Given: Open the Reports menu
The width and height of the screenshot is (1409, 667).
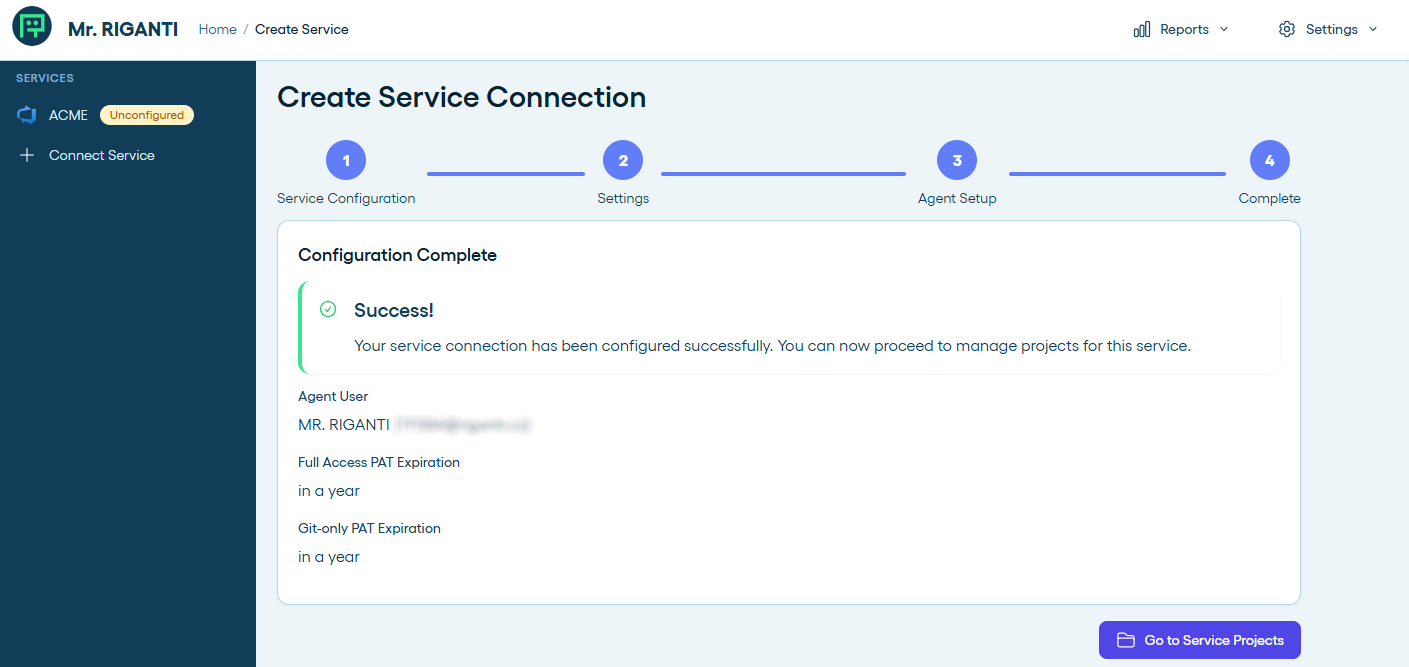Looking at the screenshot, I should coord(1184,30).
